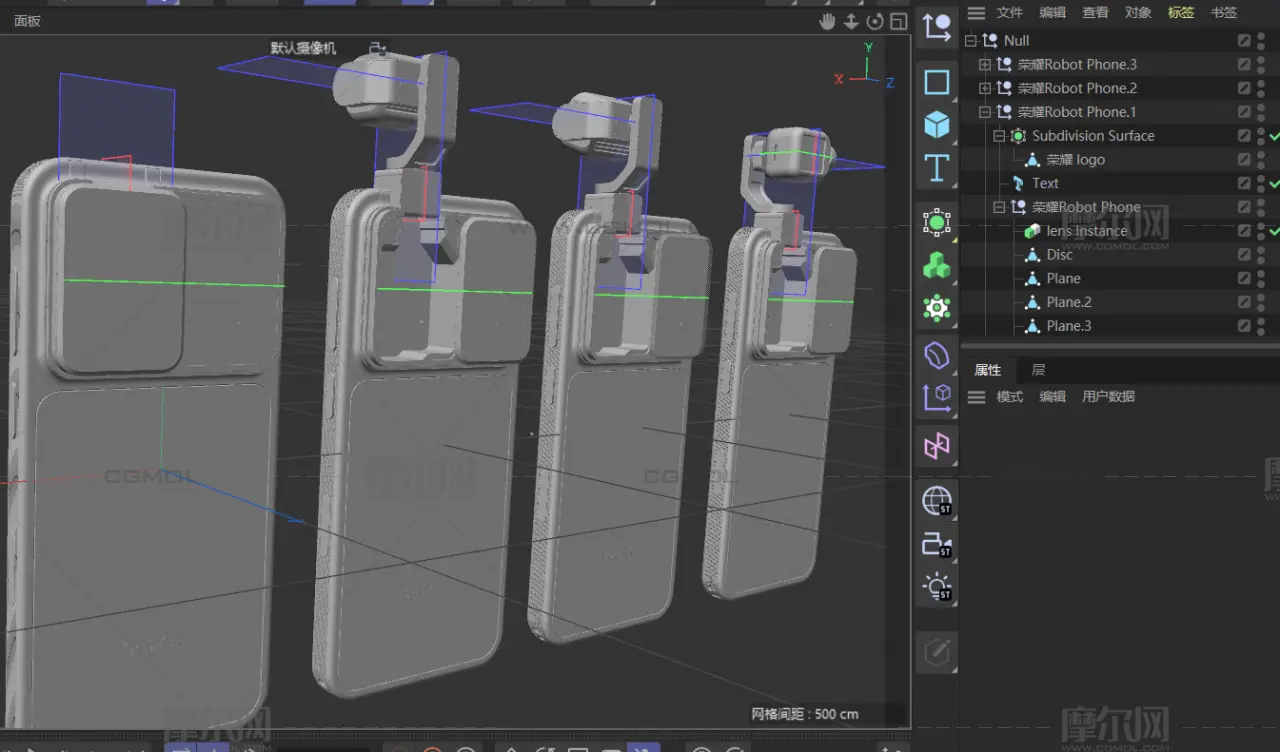The width and height of the screenshot is (1280, 752).
Task: Open the 面板 viewport menu
Action: click(27, 21)
